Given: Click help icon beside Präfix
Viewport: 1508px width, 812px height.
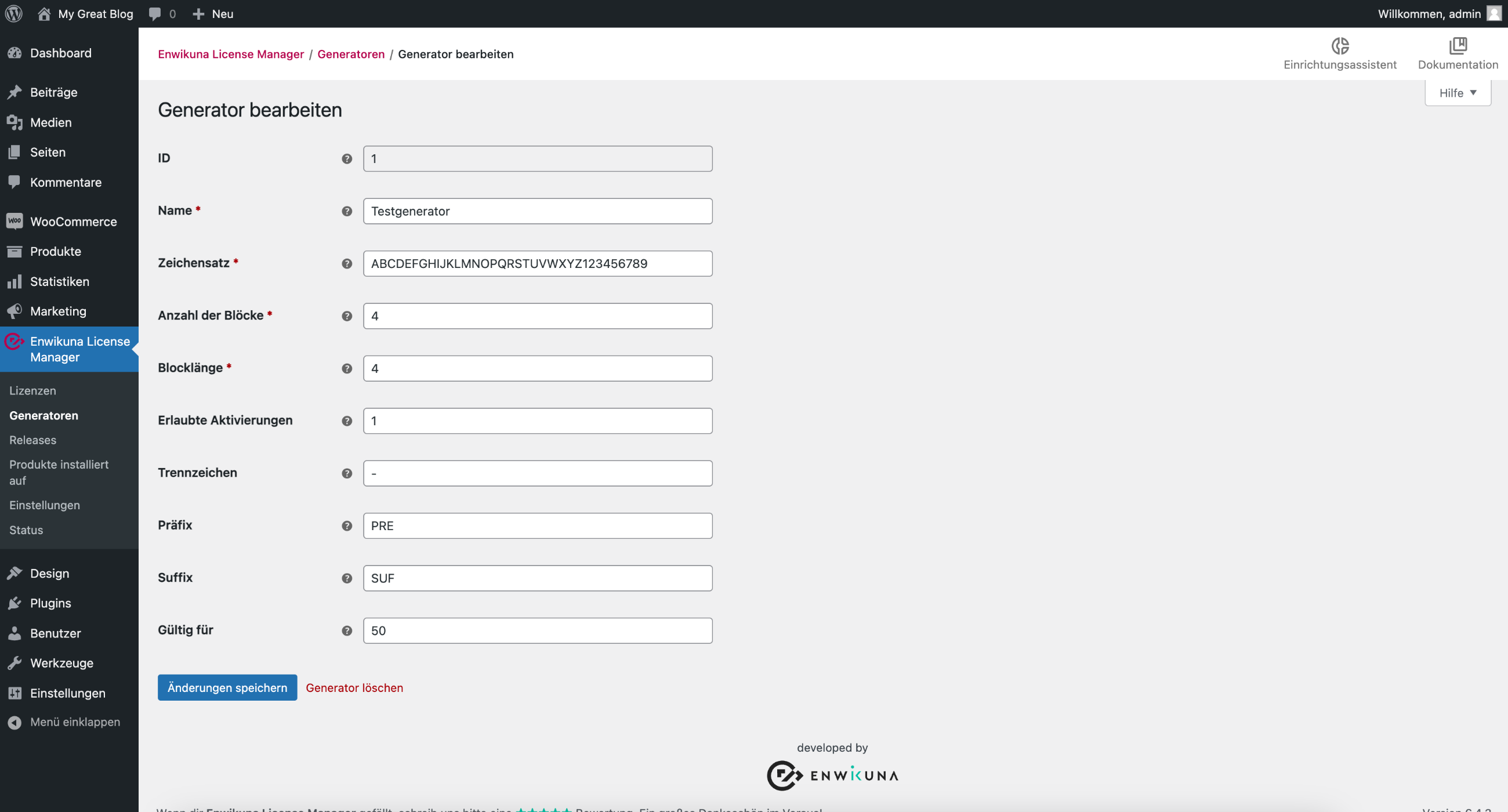Looking at the screenshot, I should click(347, 525).
